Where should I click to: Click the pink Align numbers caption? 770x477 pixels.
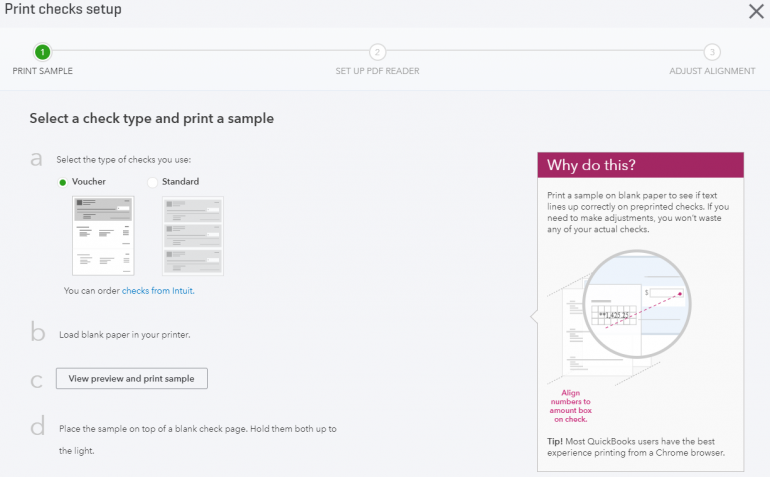pos(570,403)
